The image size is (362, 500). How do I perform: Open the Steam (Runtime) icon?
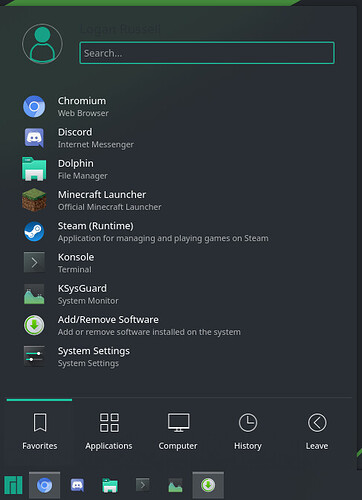click(x=34, y=231)
